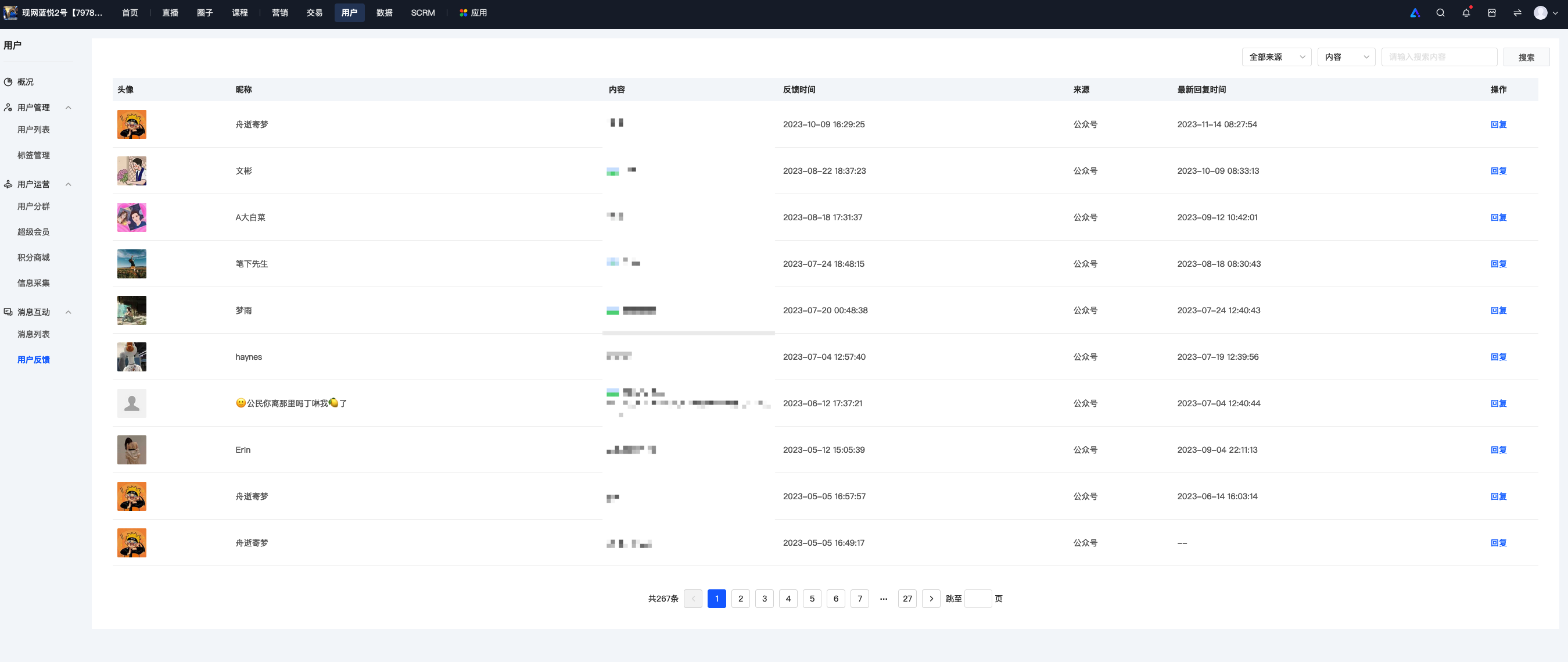Click the nickname 笔下先生

click(252, 264)
